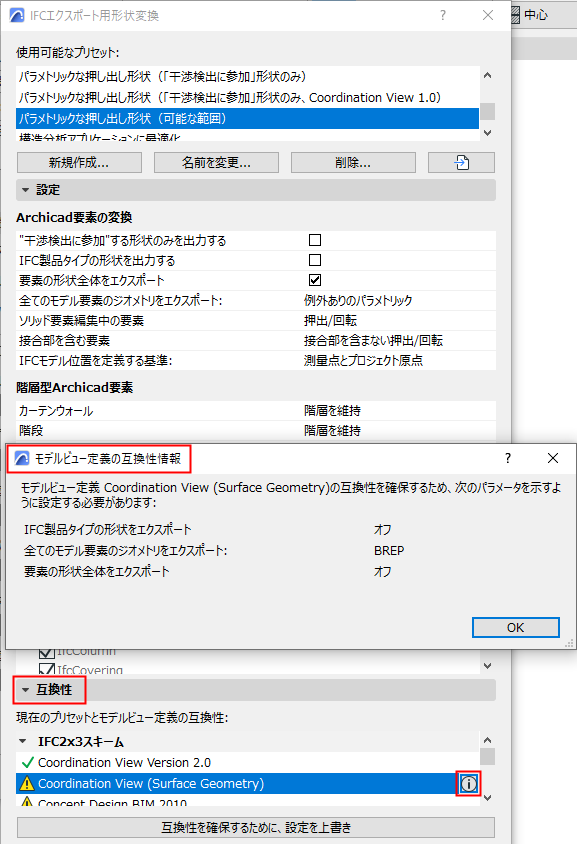Viewport: 577px width, 844px height.
Task: Click the 削除... button
Action: click(x=353, y=163)
